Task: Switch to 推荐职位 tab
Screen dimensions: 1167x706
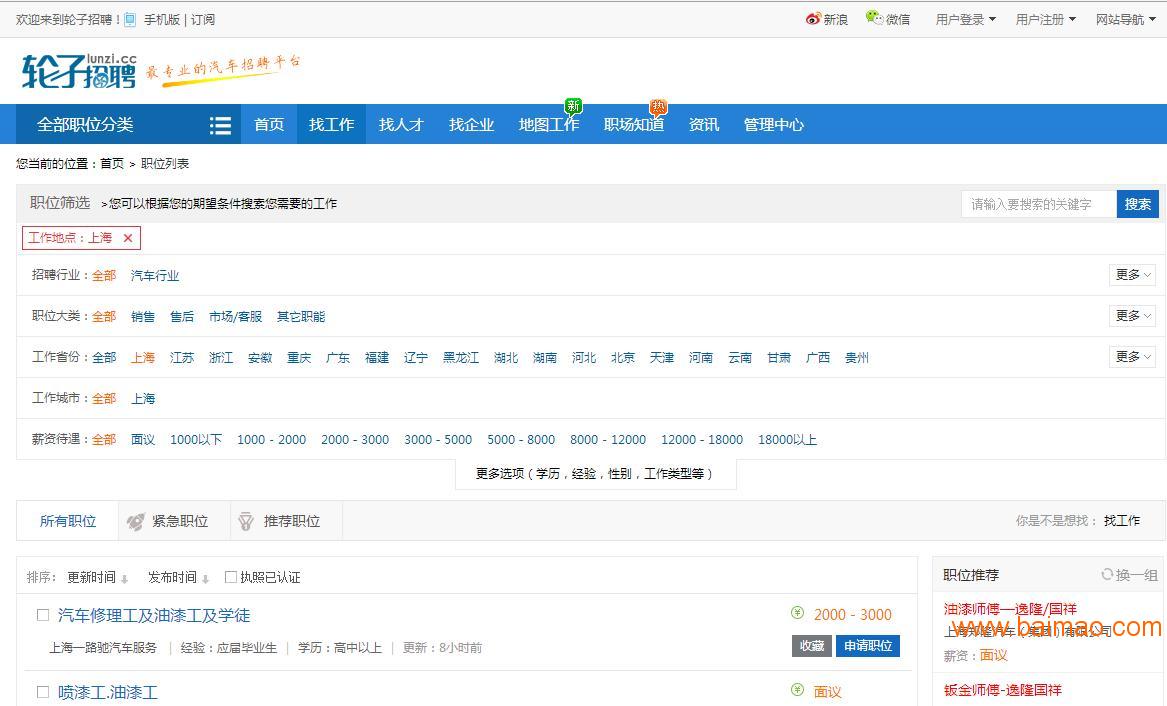Action: pos(286,522)
